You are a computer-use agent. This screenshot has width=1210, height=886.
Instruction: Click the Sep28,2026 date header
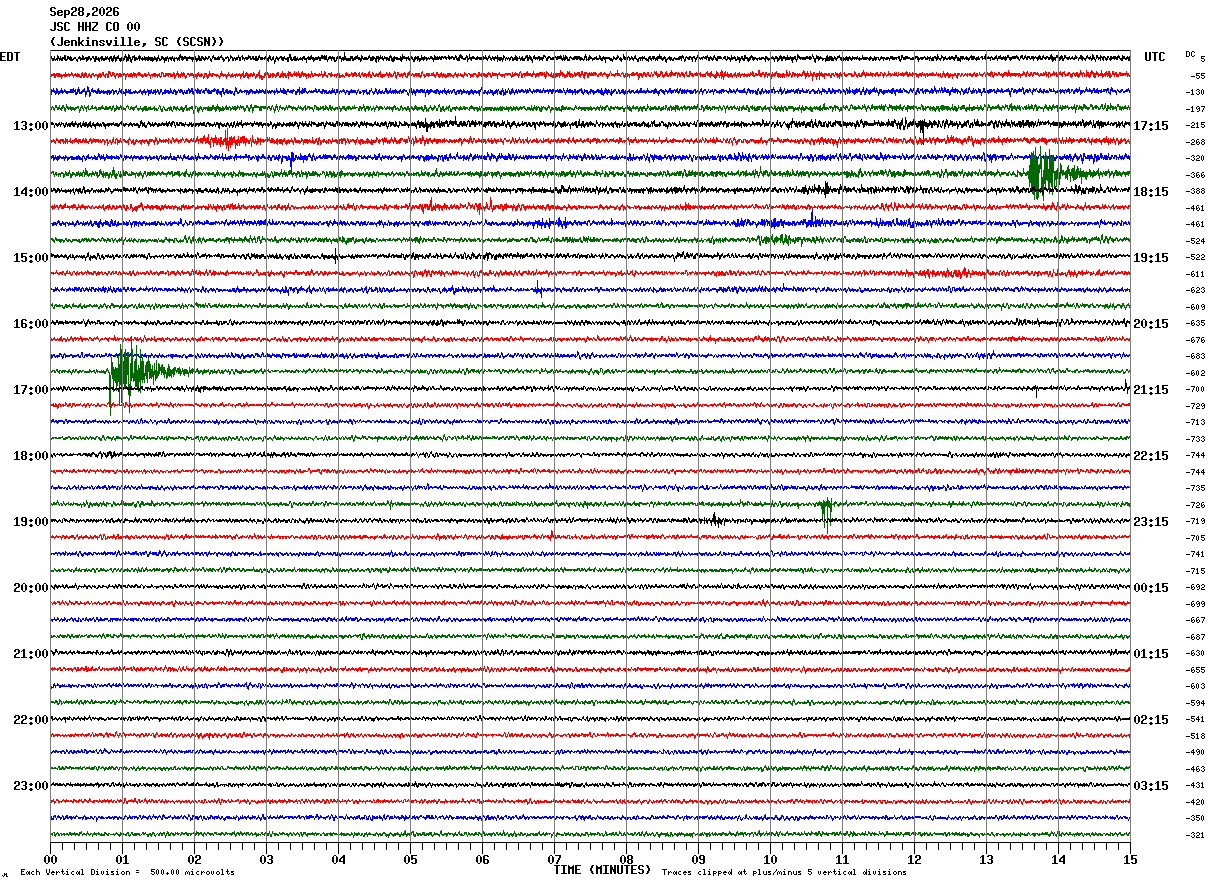coord(84,12)
